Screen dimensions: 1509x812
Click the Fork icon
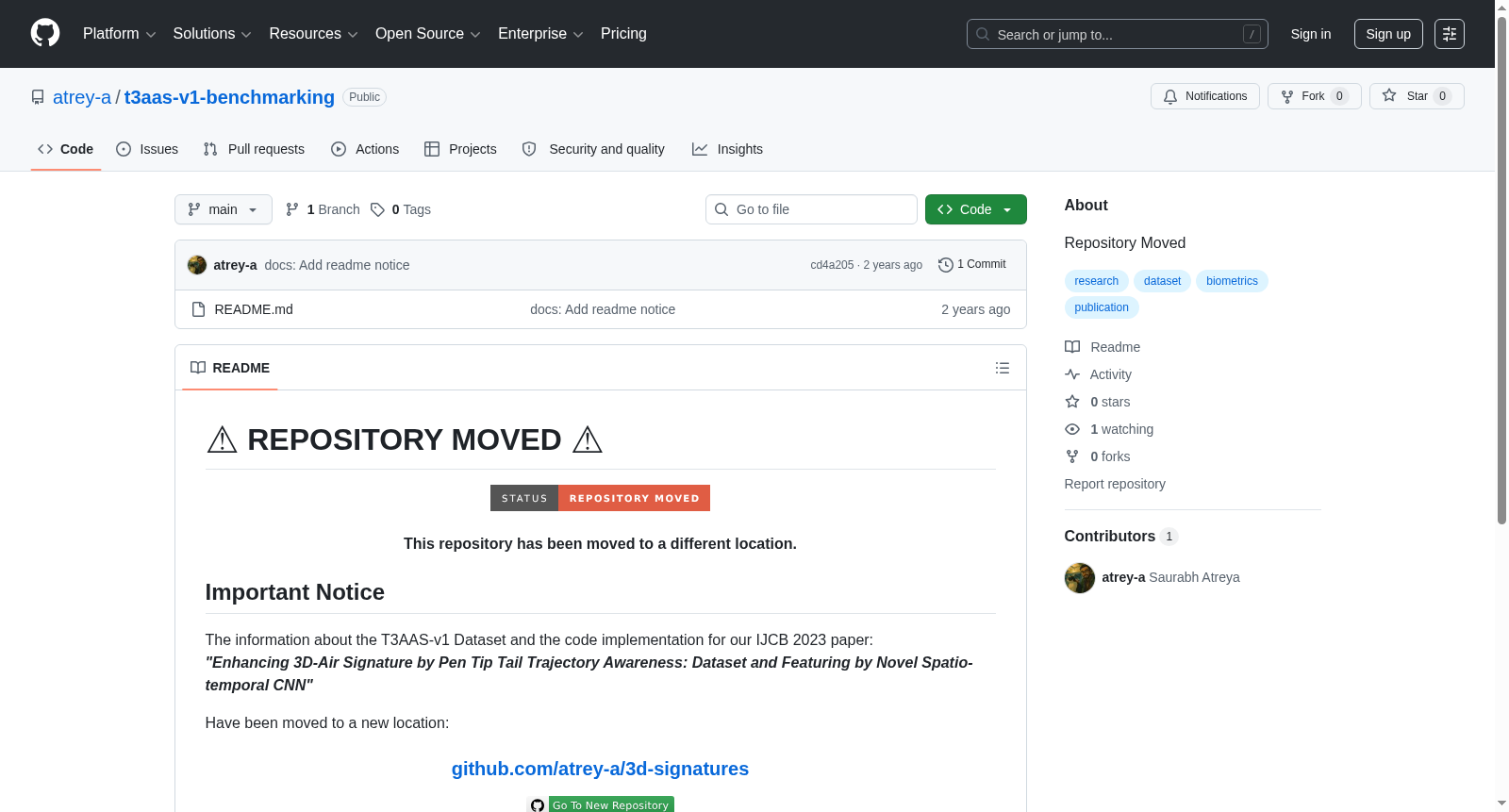[1287, 96]
